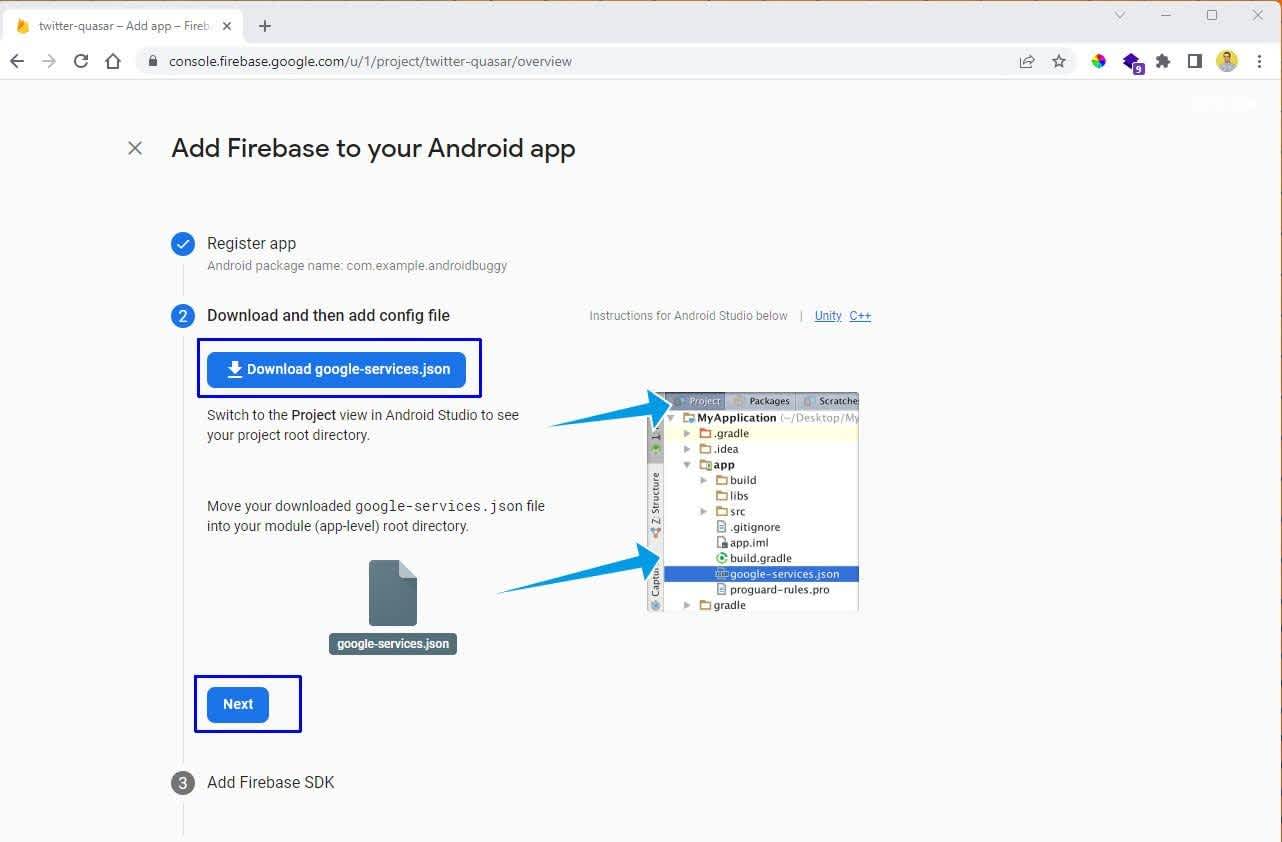Click the Add Firebase to your Android app title
1282x842 pixels.
point(373,149)
